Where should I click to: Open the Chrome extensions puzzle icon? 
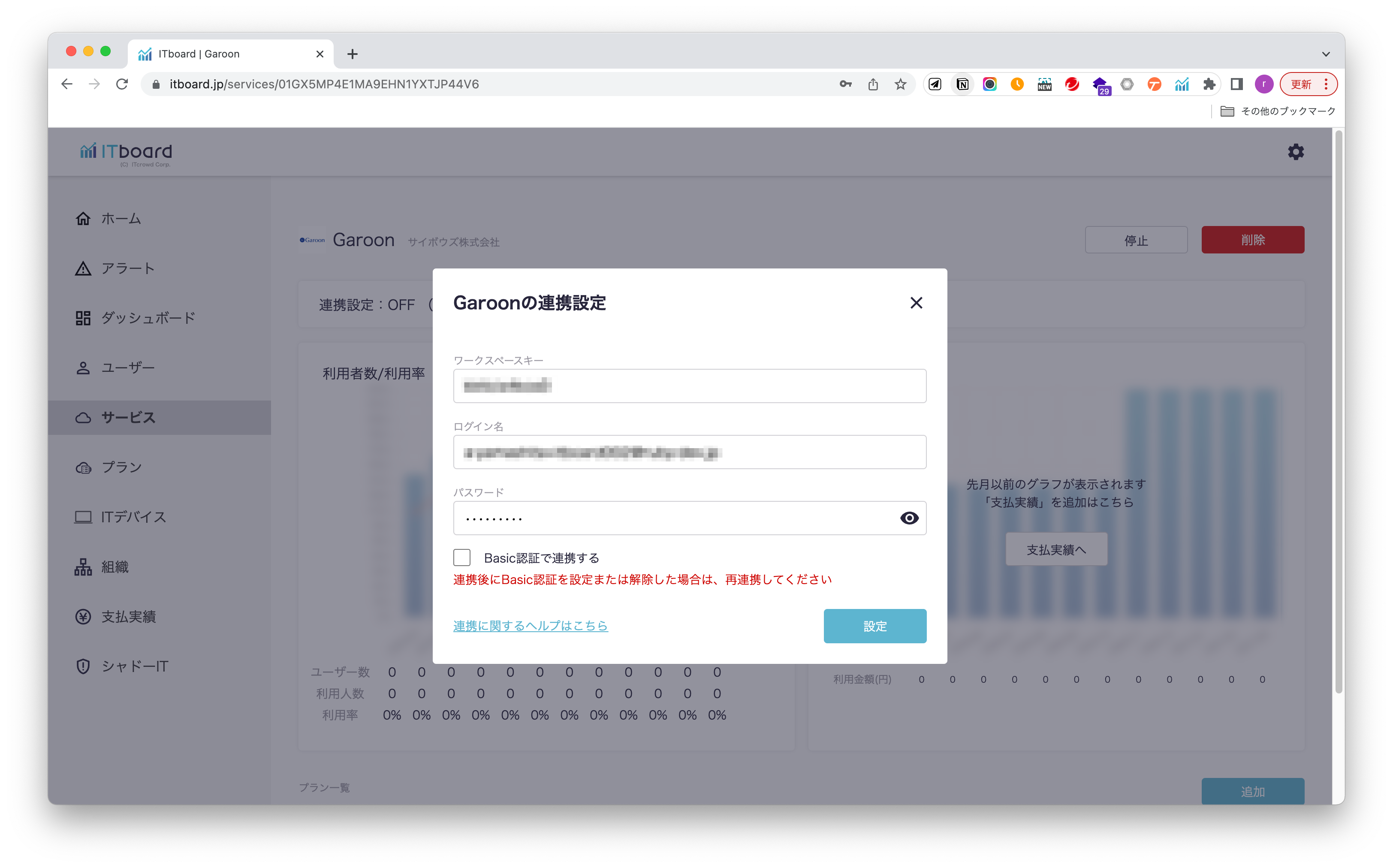(1209, 84)
